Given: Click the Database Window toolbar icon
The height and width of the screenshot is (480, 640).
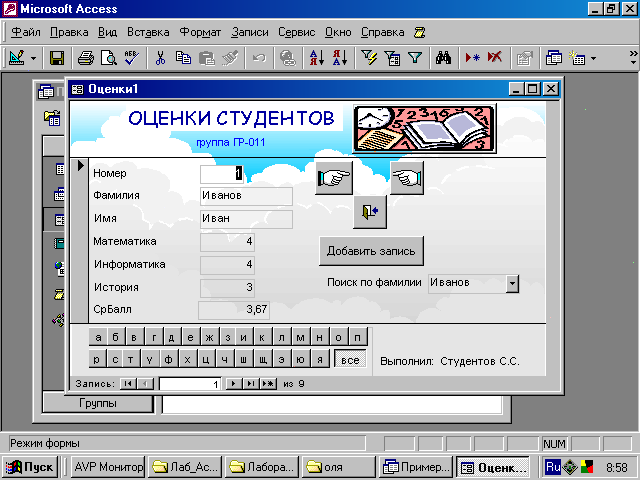Looking at the screenshot, I should point(553,58).
